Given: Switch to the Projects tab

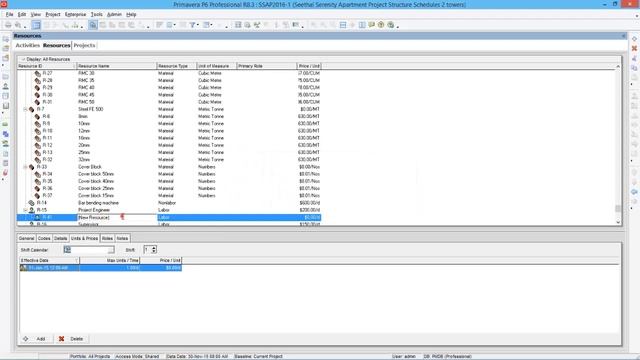Looking at the screenshot, I should 84,45.
